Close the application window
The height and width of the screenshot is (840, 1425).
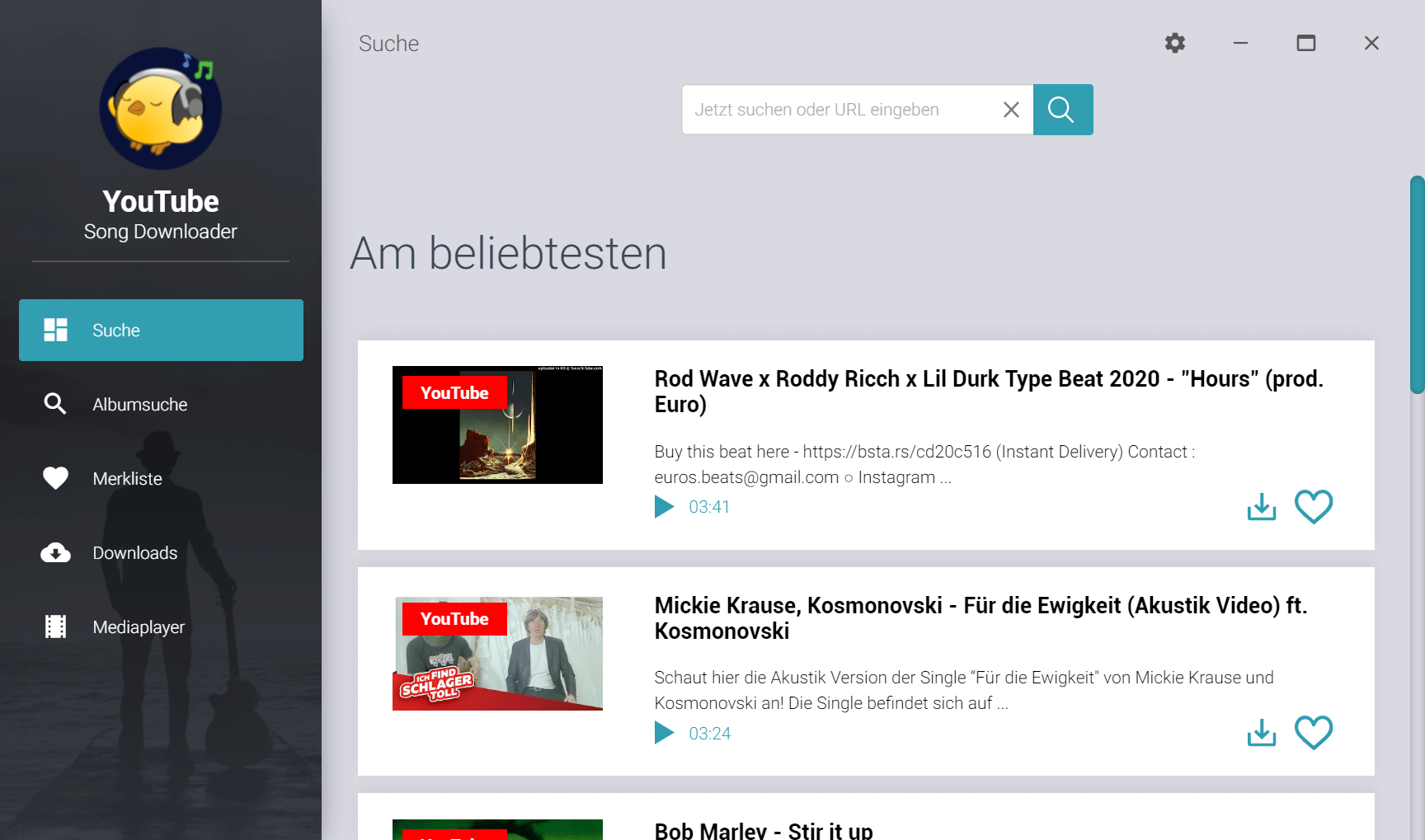pos(1371,43)
